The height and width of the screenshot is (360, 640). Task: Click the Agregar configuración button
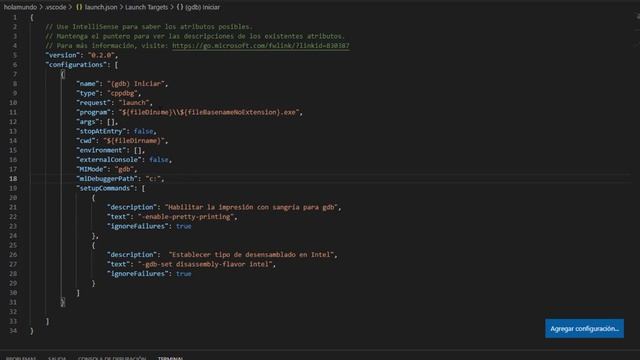coord(584,329)
